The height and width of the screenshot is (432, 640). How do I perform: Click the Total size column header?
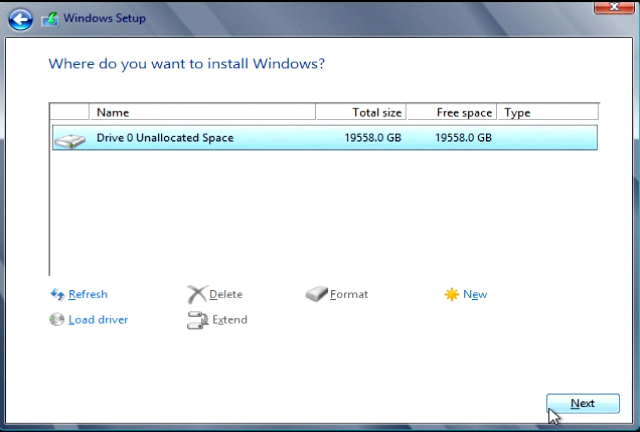361,112
